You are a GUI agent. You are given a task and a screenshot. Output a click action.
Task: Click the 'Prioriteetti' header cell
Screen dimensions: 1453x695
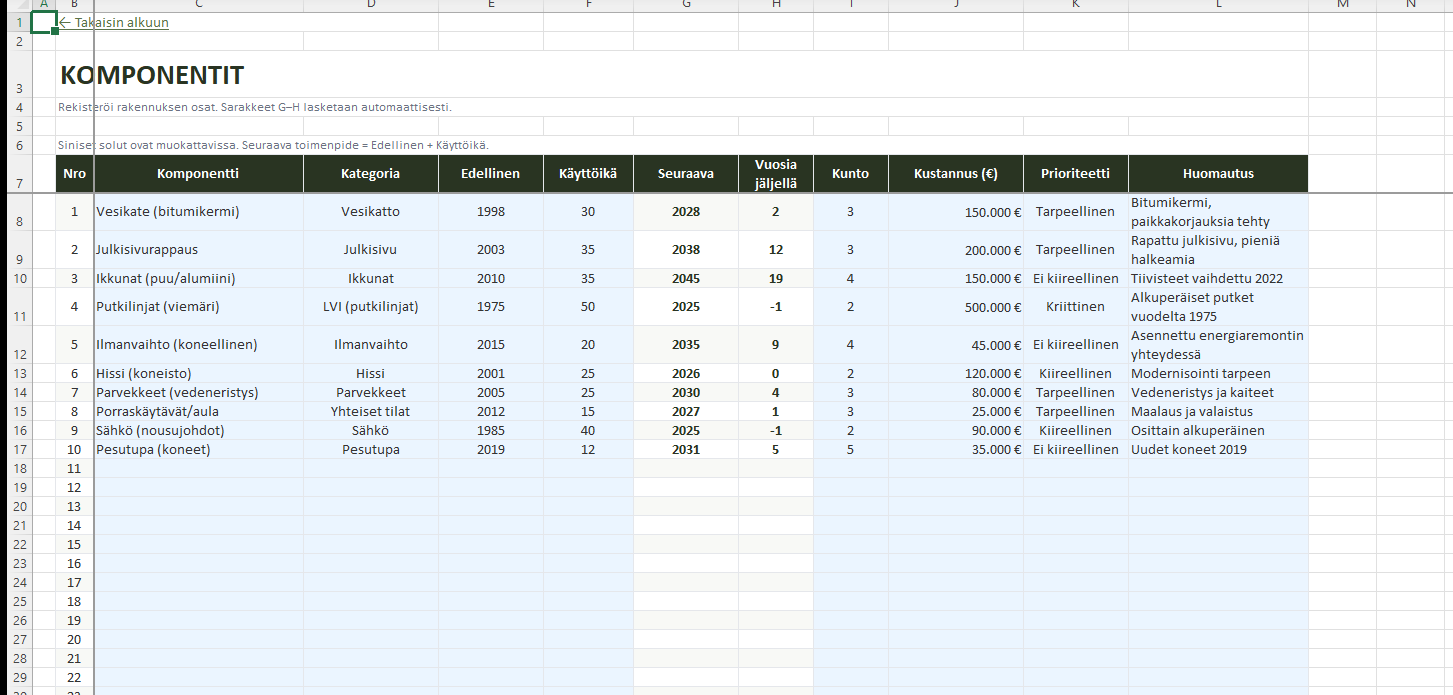click(x=1075, y=174)
